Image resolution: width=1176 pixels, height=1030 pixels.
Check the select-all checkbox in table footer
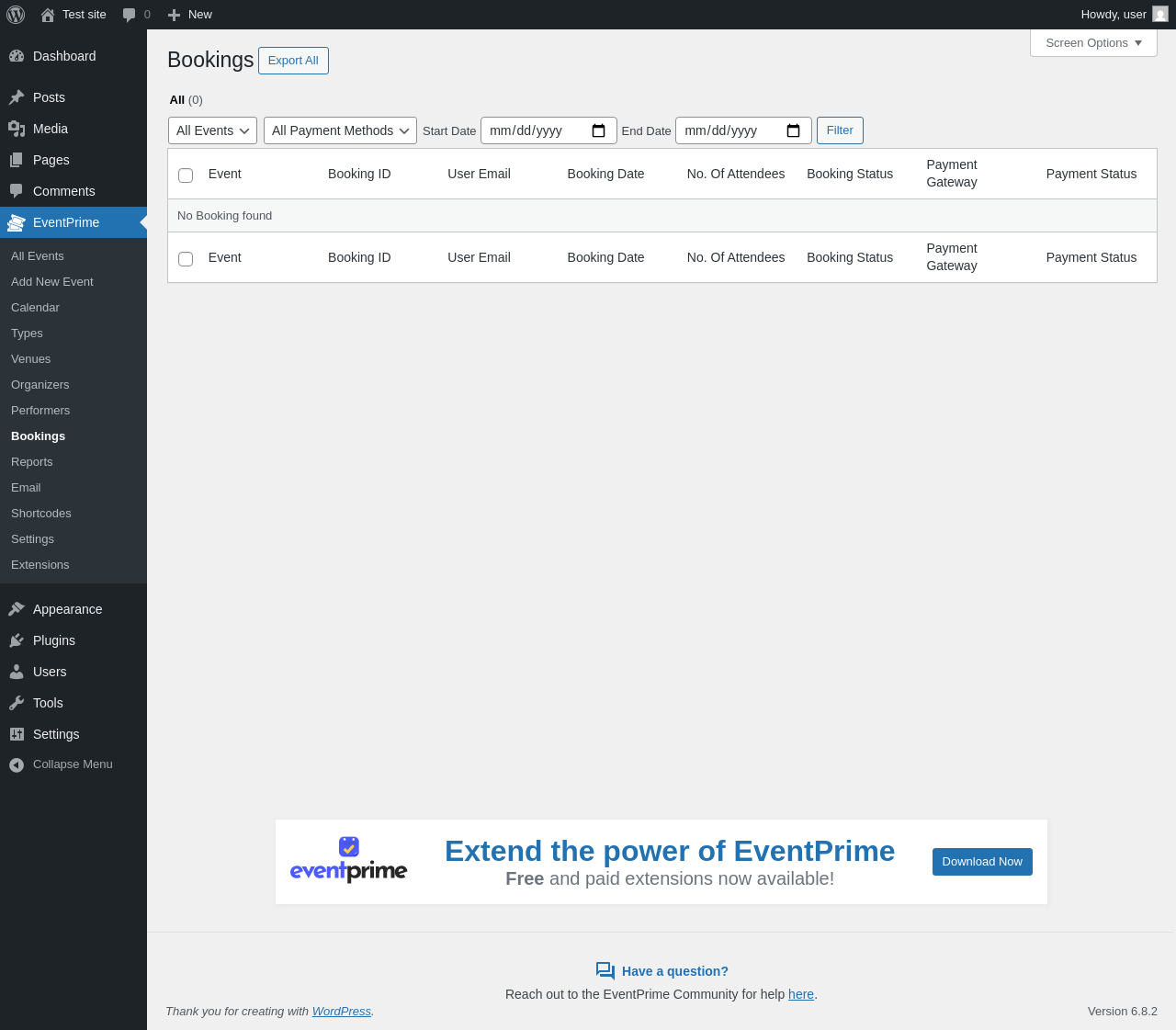coord(186,258)
